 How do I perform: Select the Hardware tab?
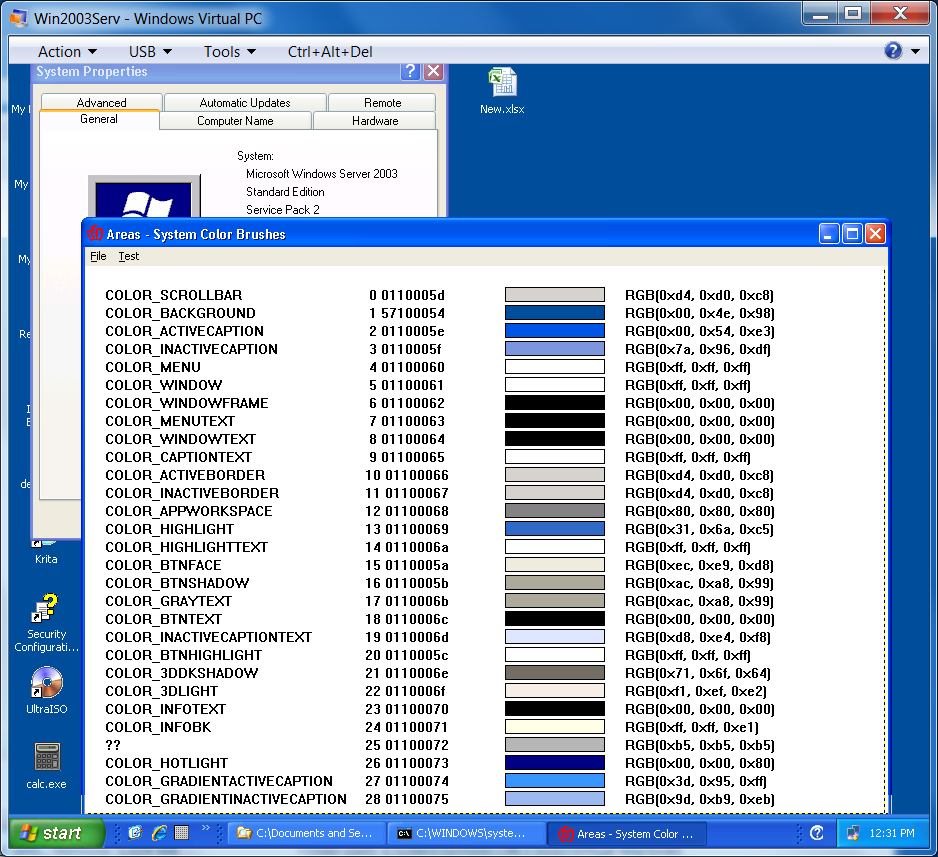point(375,121)
